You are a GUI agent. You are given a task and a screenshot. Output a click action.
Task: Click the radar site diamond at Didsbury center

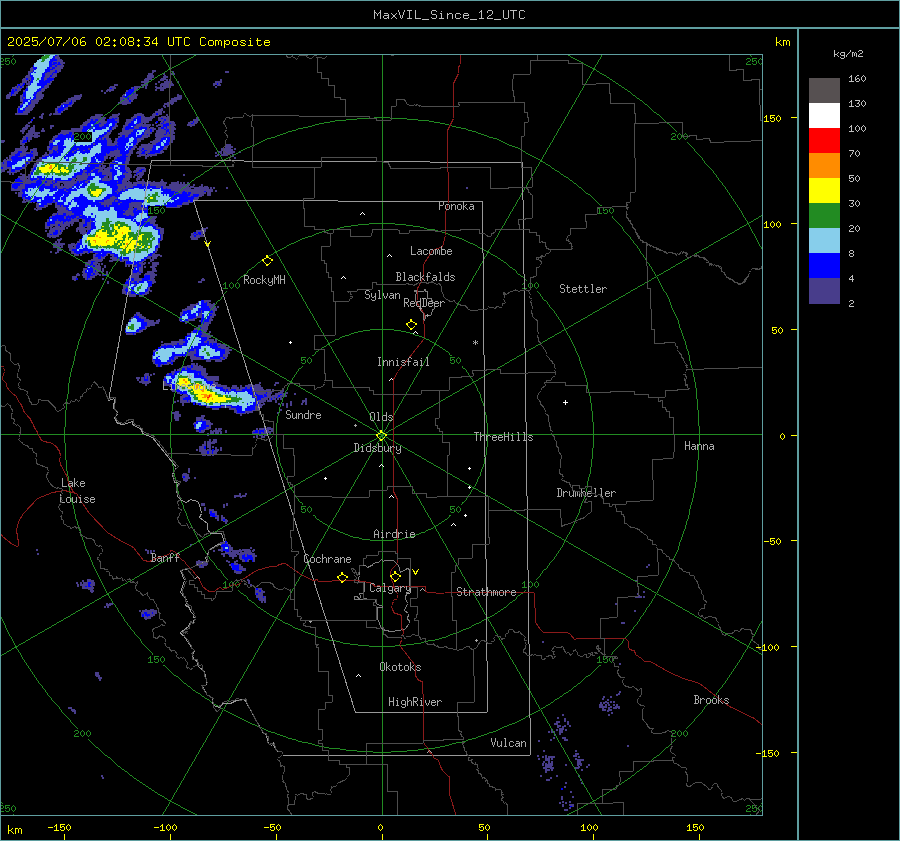coord(381,436)
